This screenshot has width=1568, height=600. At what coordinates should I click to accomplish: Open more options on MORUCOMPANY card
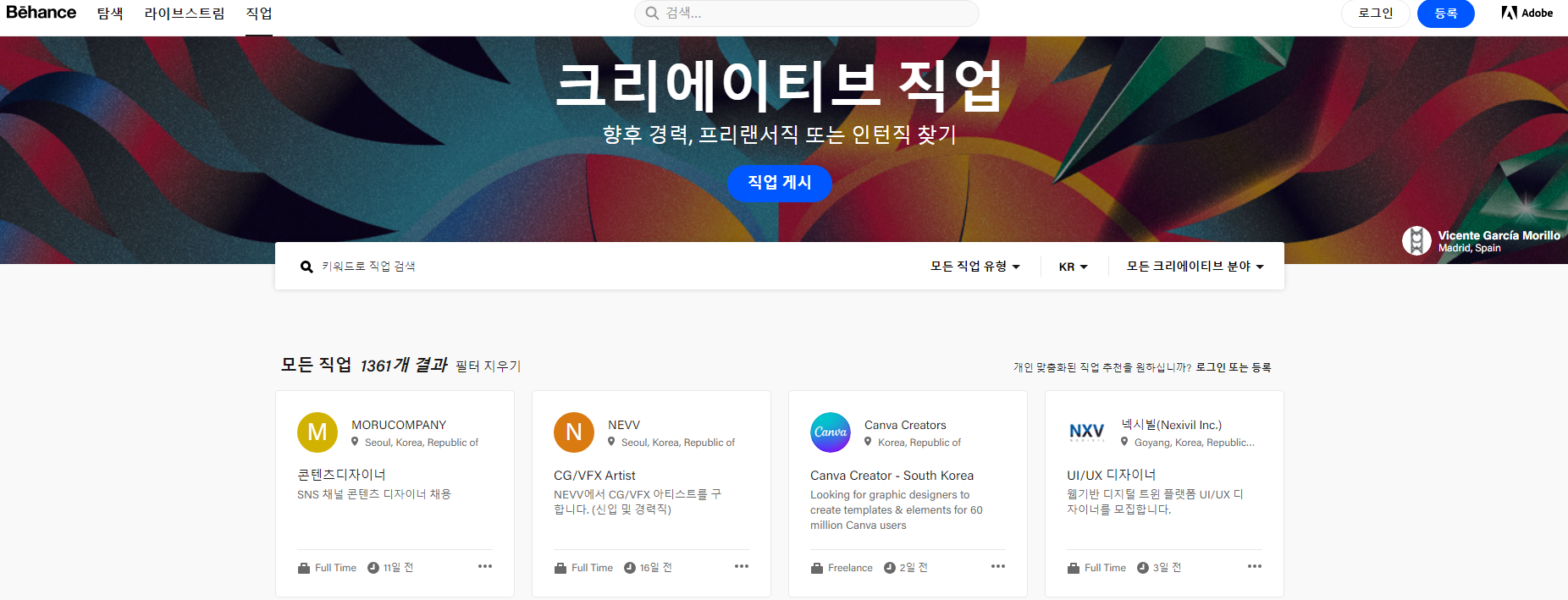point(485,566)
